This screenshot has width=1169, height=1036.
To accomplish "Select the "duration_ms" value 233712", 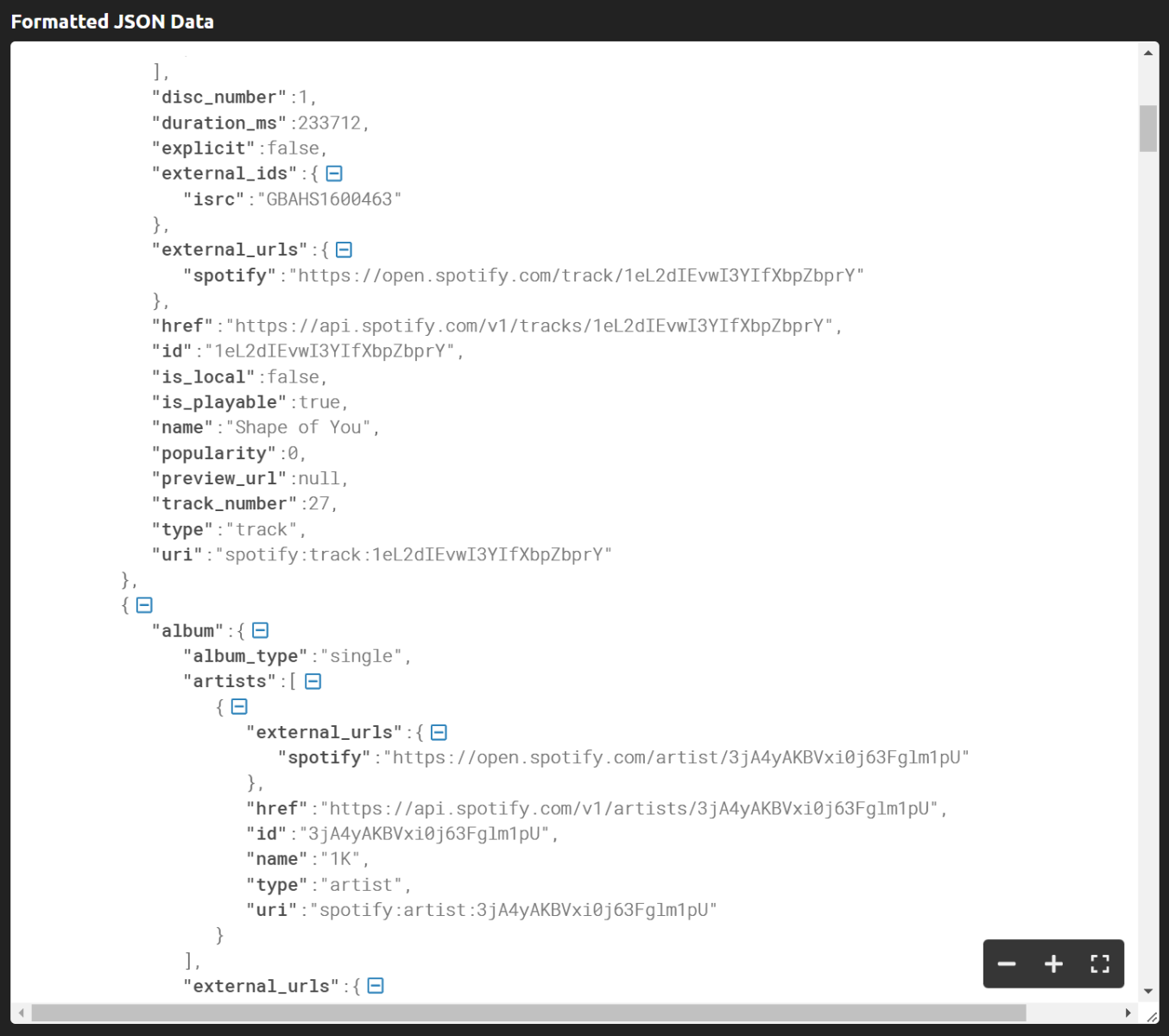I will [x=329, y=123].
